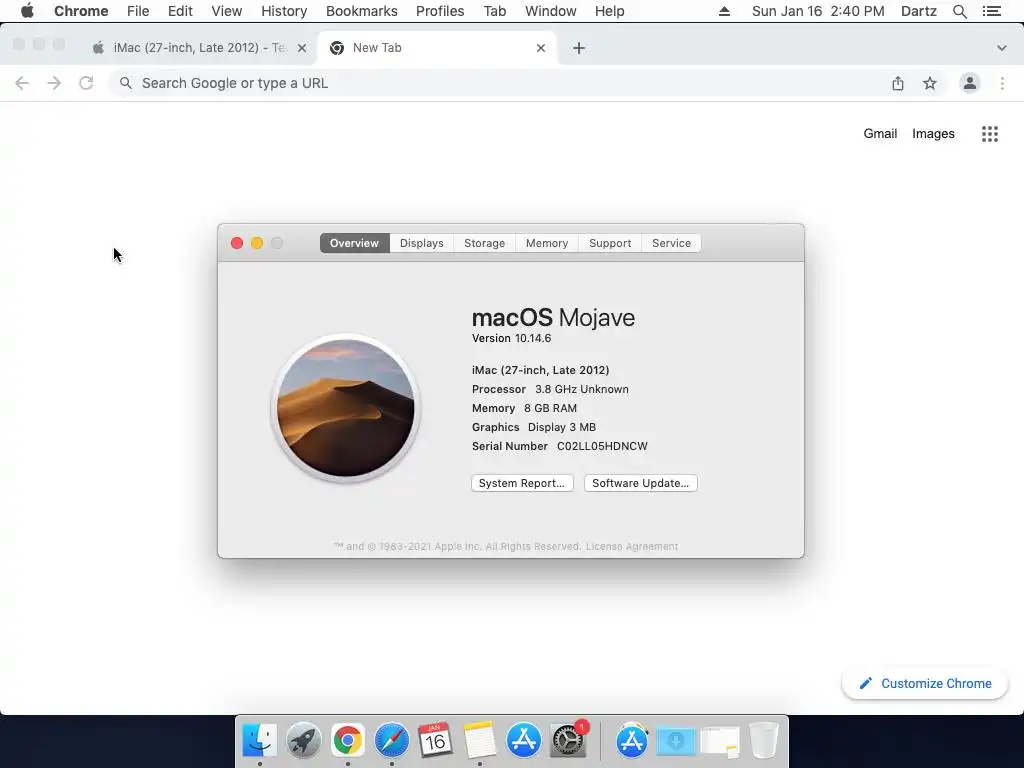Open the Window menu
The height and width of the screenshot is (768, 1024).
(x=551, y=11)
